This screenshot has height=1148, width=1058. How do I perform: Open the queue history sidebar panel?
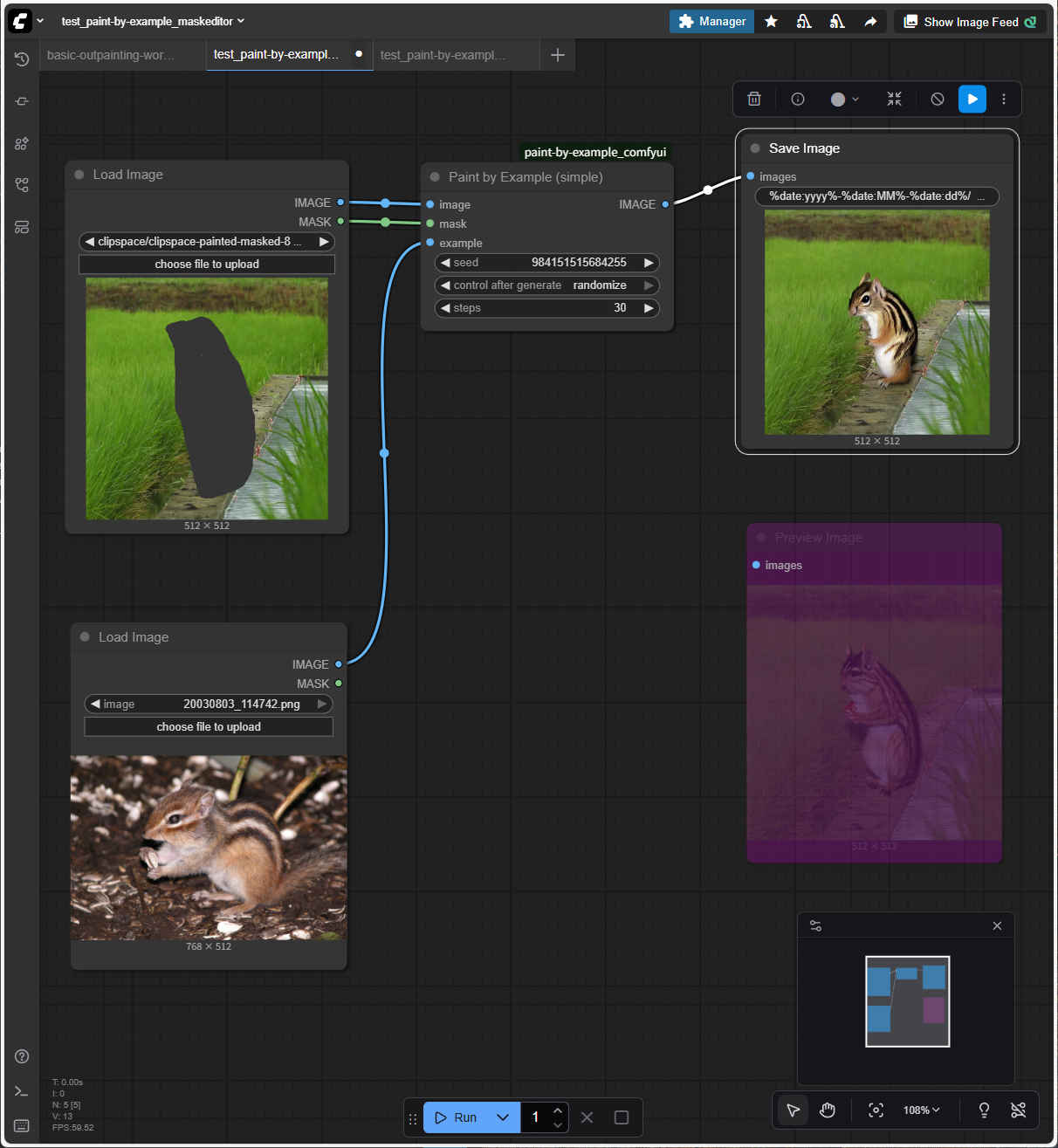point(22,58)
